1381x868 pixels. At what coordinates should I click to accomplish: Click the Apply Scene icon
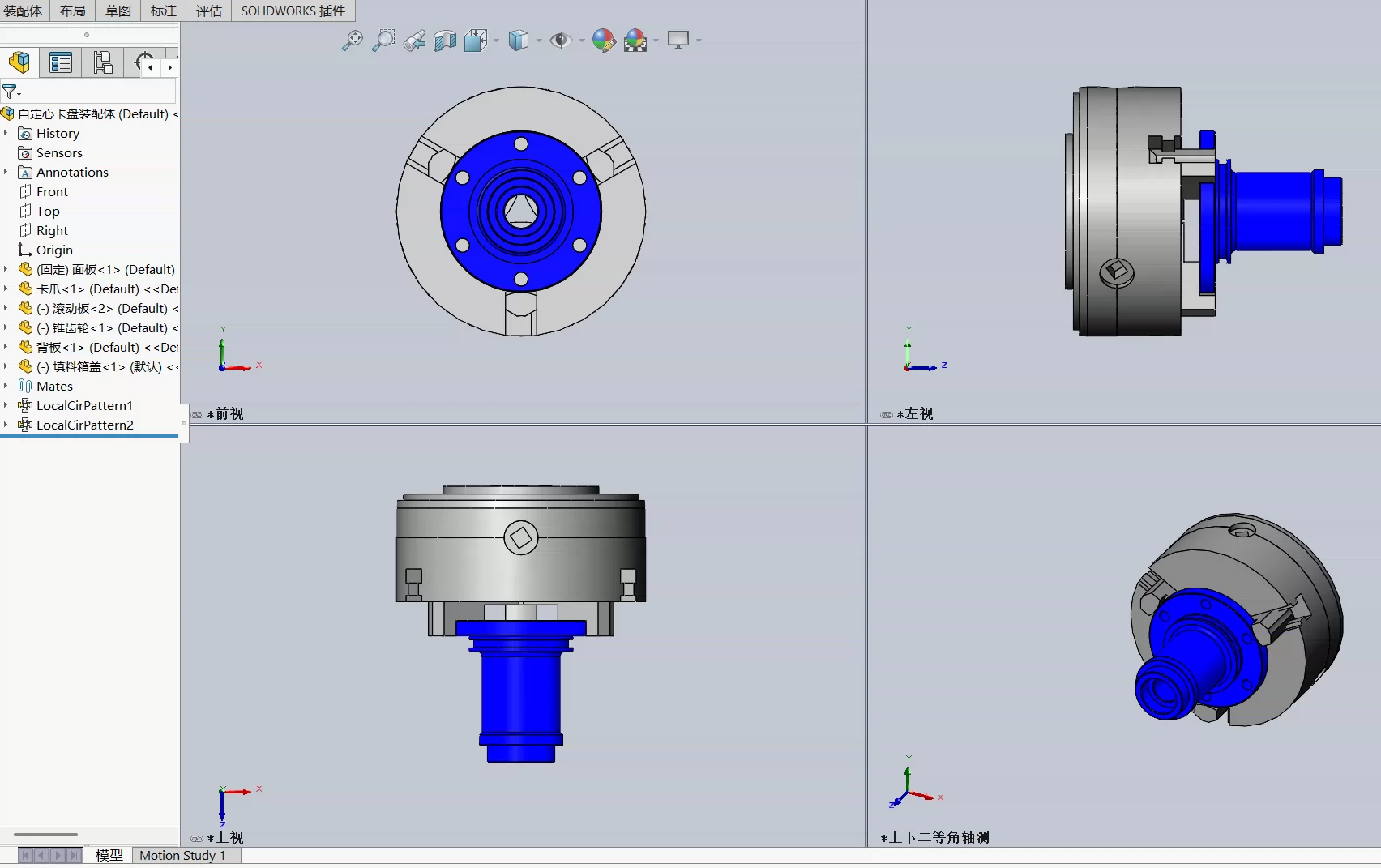pos(635,40)
